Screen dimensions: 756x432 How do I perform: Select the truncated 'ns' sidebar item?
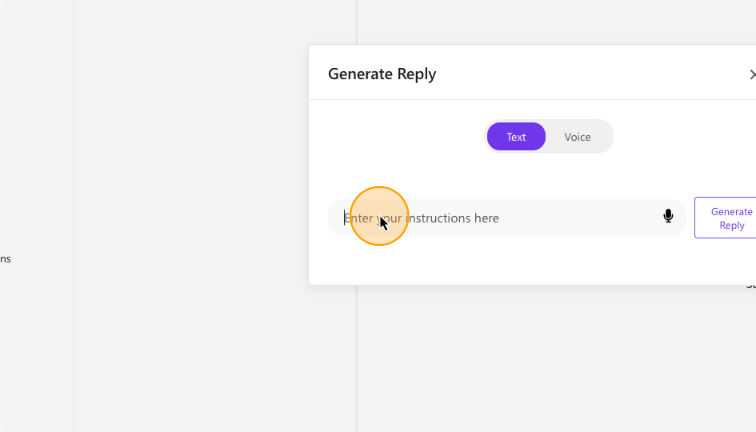(5, 259)
